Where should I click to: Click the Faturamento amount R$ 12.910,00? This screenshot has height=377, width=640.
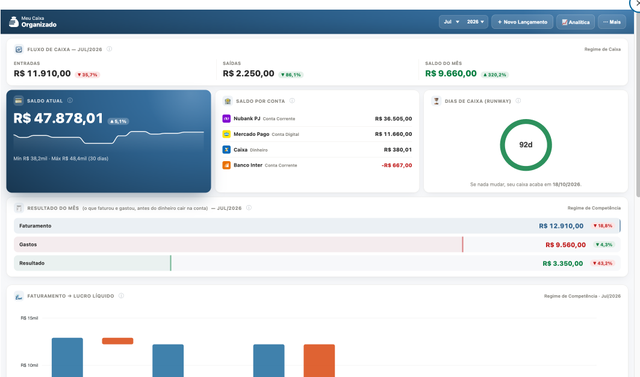pos(561,226)
